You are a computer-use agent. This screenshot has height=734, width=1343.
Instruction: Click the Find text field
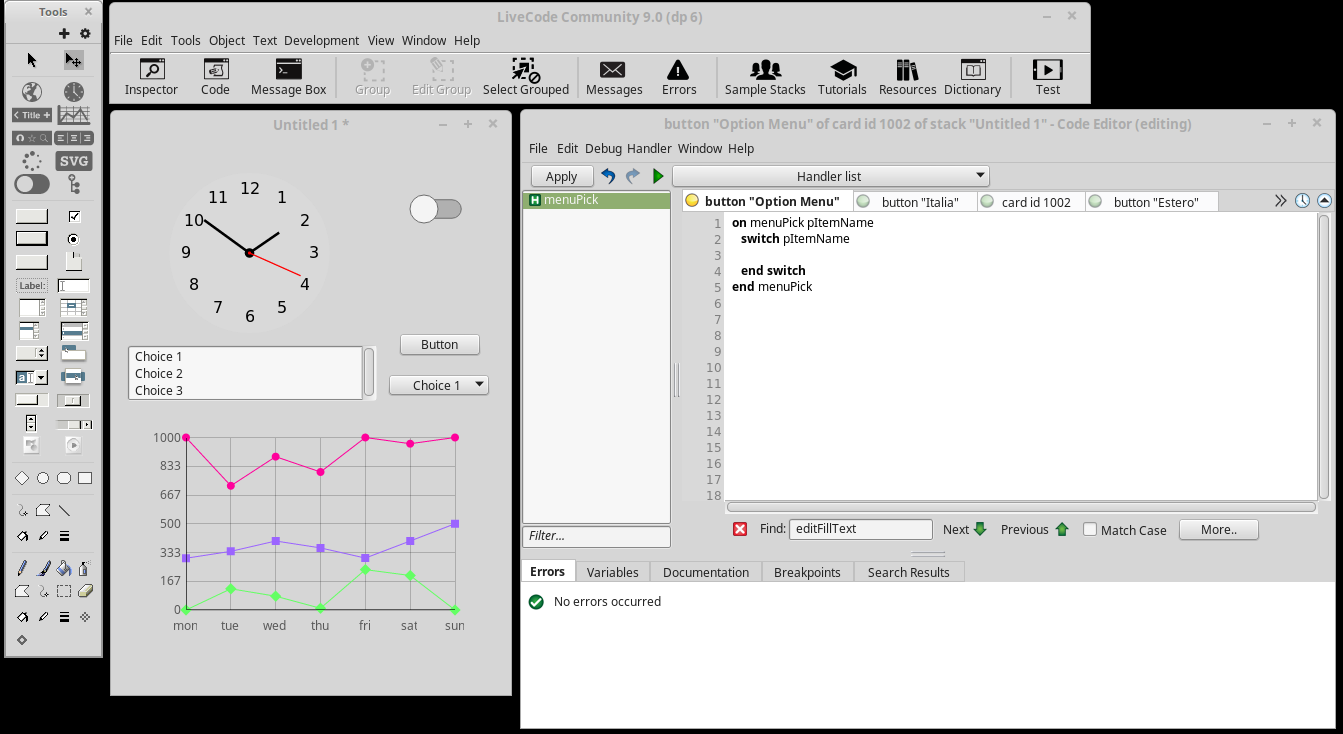pos(861,529)
